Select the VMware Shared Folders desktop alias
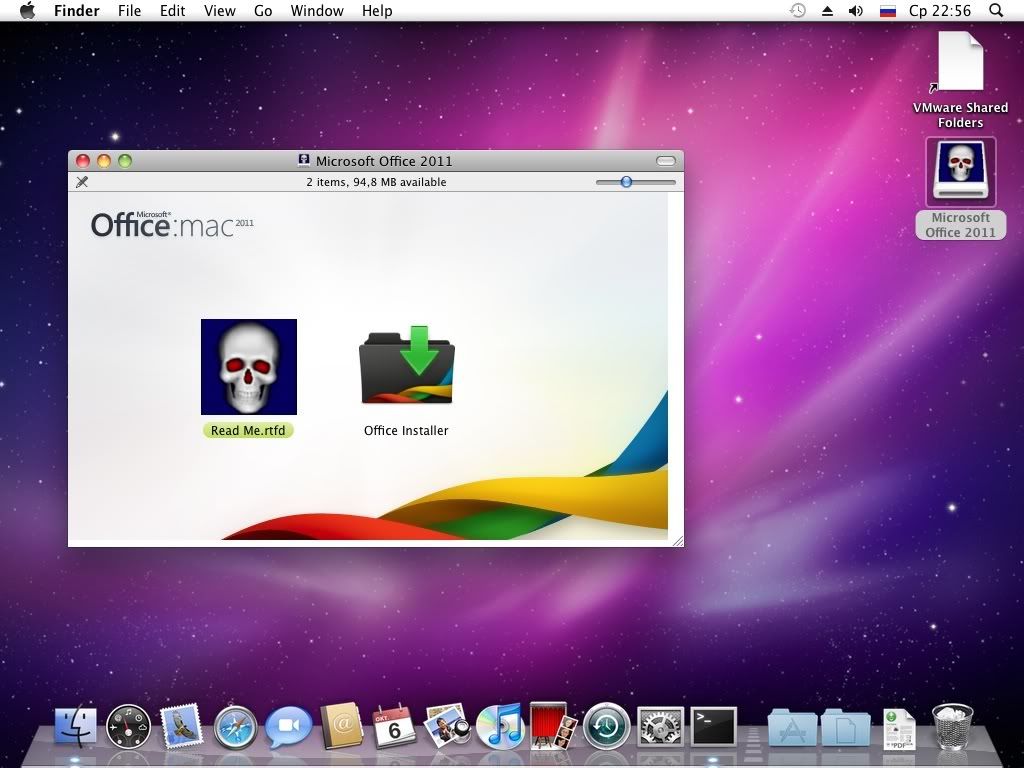 click(x=960, y=62)
